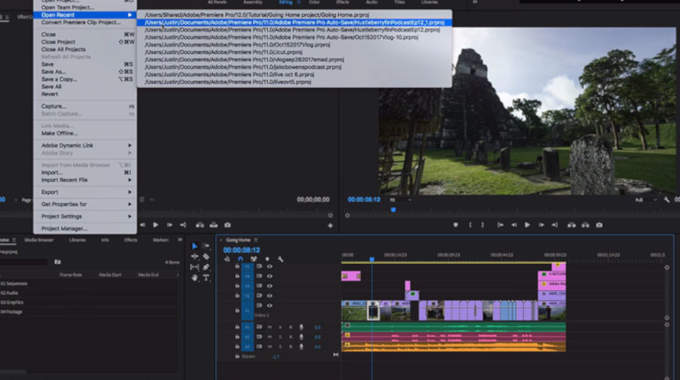Step back one frame in Program Monitor
This screenshot has width=680, height=380.
[514, 225]
